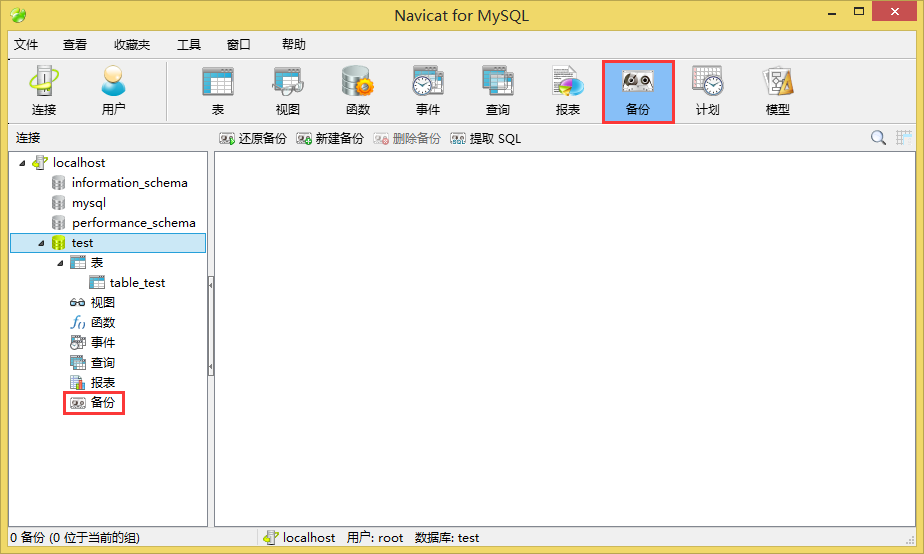Click 新建备份 (New Backup) button
This screenshot has height=554, width=924.
pyautogui.click(x=330, y=138)
